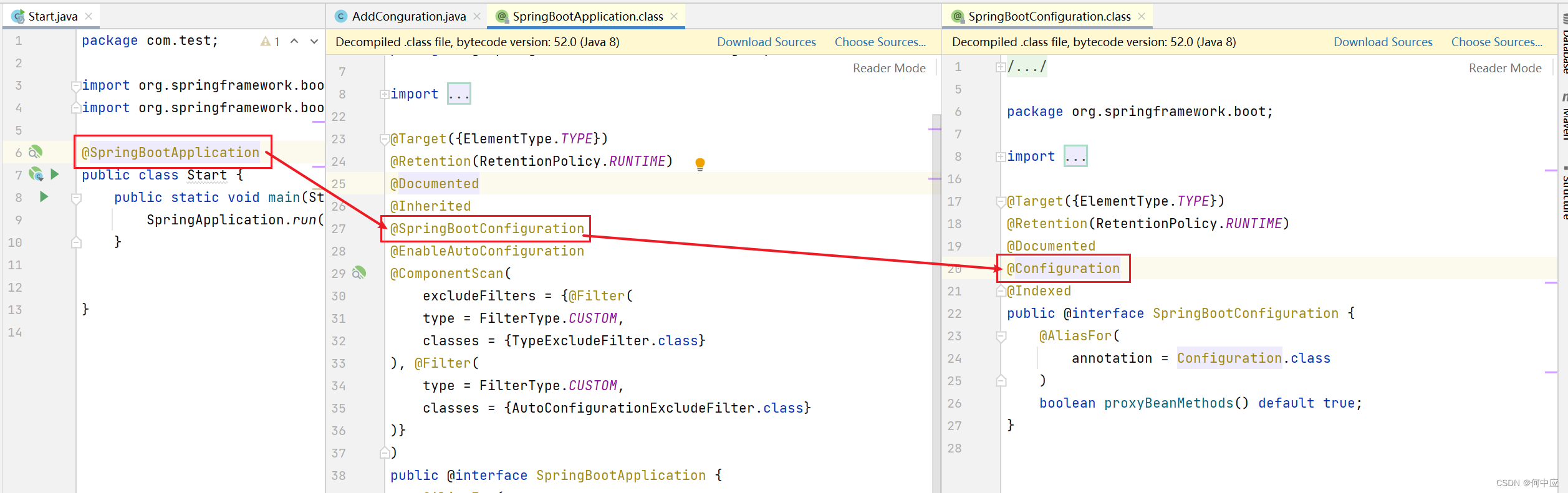
Task: Click the @Documented annotation on line 25
Action: (x=435, y=183)
